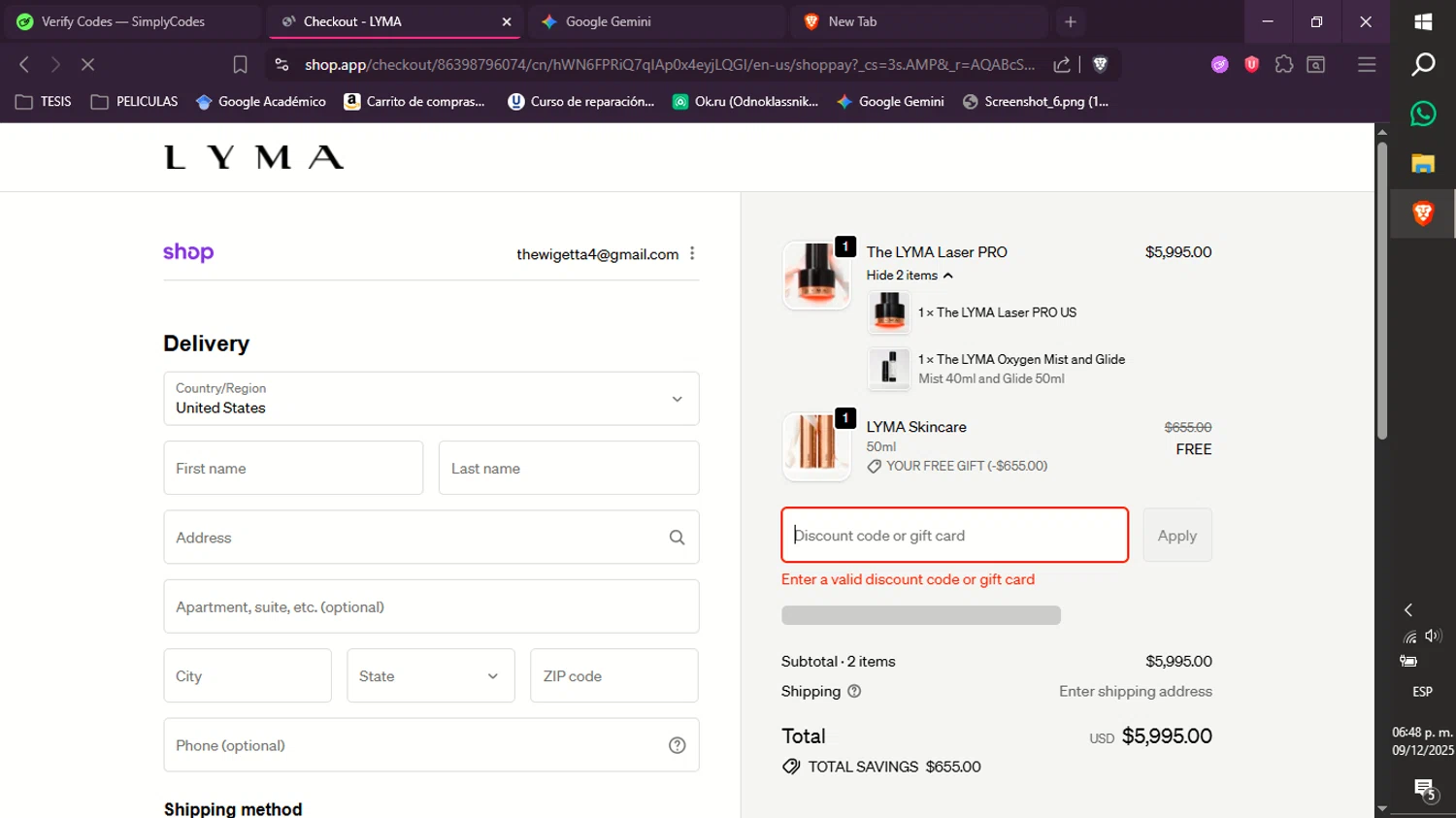Open the State dropdown

pos(430,675)
